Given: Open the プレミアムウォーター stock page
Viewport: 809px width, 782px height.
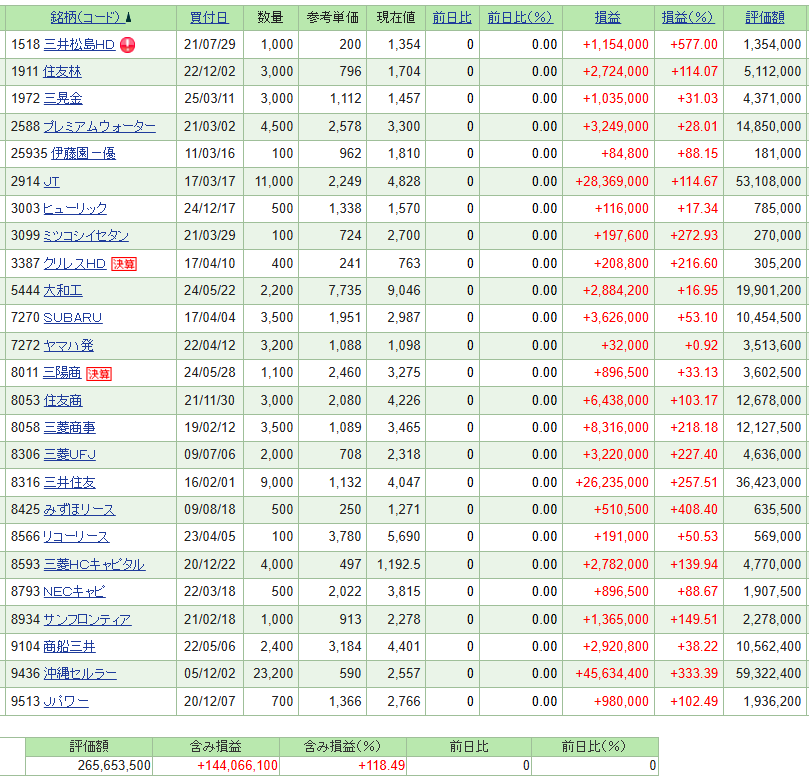Looking at the screenshot, I should [x=99, y=127].
